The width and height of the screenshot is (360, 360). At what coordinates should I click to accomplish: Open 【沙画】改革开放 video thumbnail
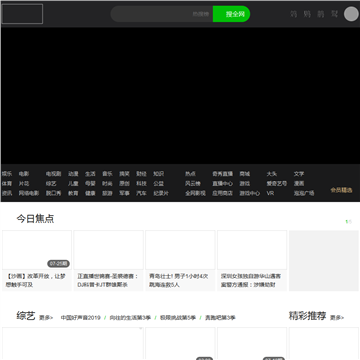click(37, 250)
